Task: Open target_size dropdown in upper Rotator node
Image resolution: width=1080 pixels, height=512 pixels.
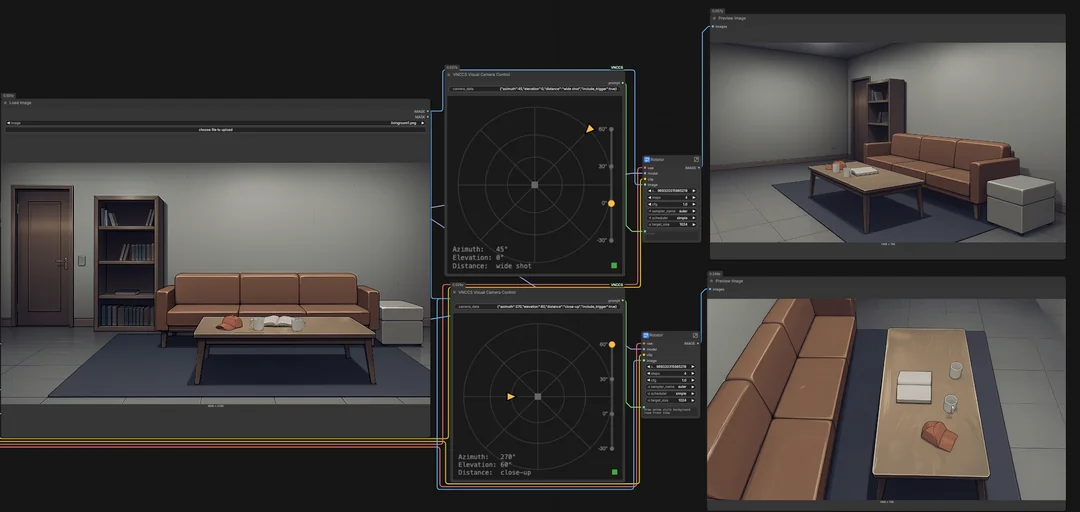Action: [672, 225]
